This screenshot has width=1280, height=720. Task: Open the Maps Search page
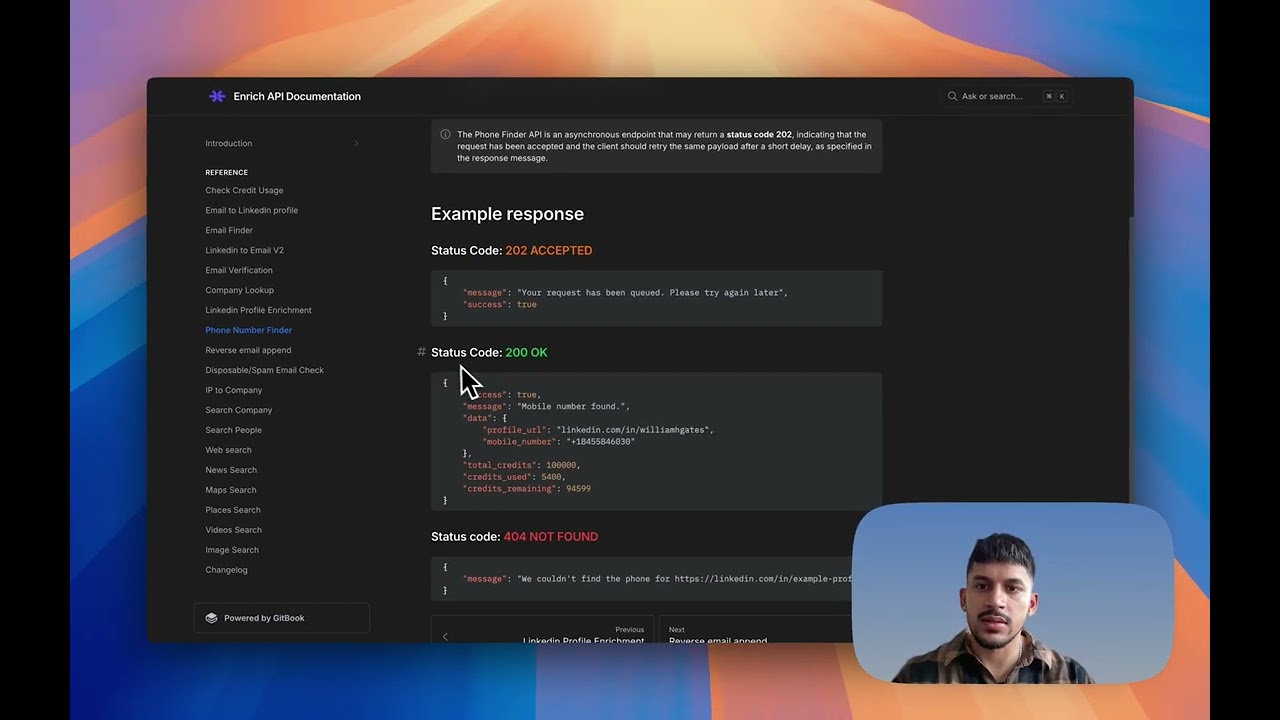[x=231, y=490]
